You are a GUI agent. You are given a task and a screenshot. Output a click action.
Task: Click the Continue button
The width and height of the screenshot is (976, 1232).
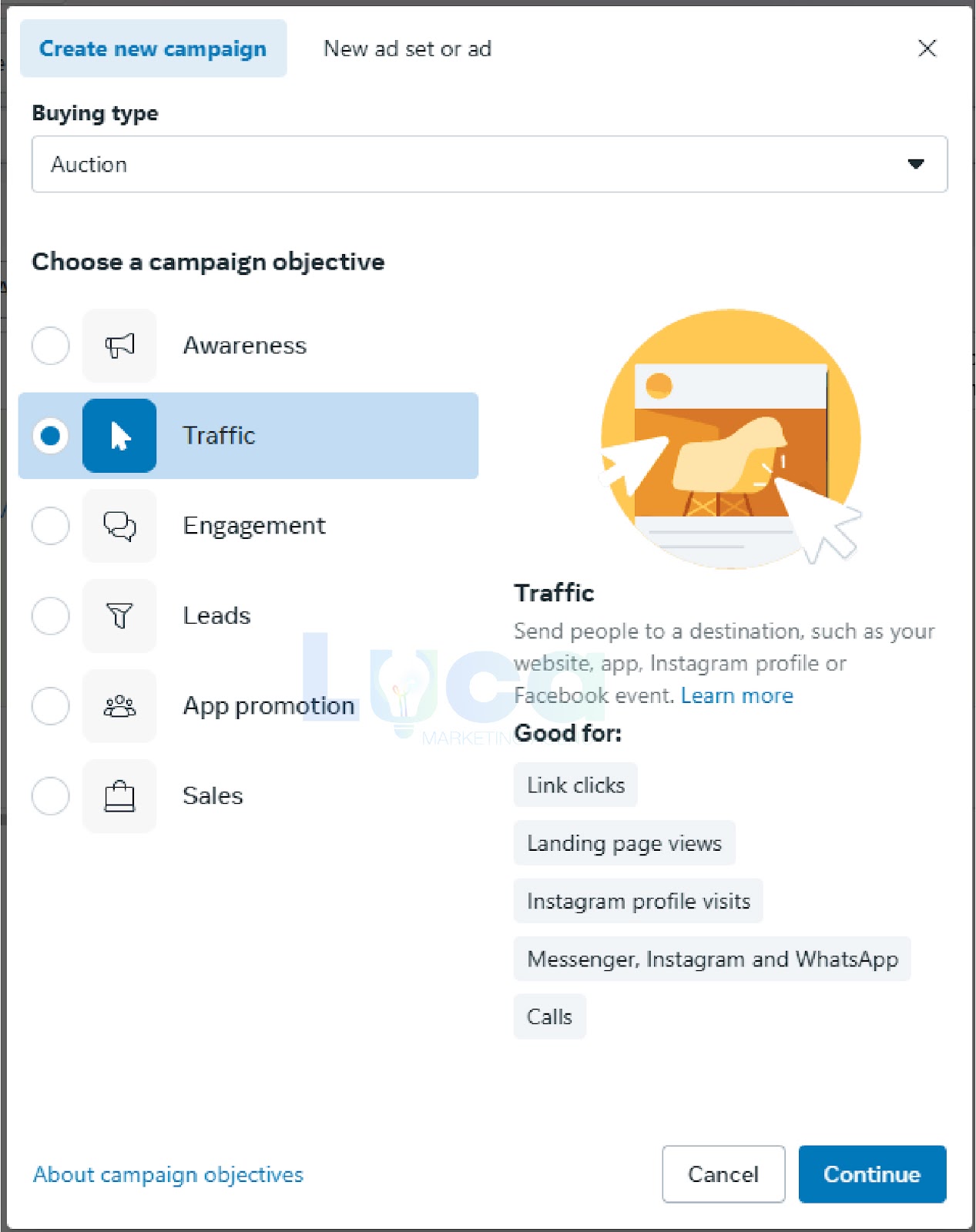tap(872, 1174)
